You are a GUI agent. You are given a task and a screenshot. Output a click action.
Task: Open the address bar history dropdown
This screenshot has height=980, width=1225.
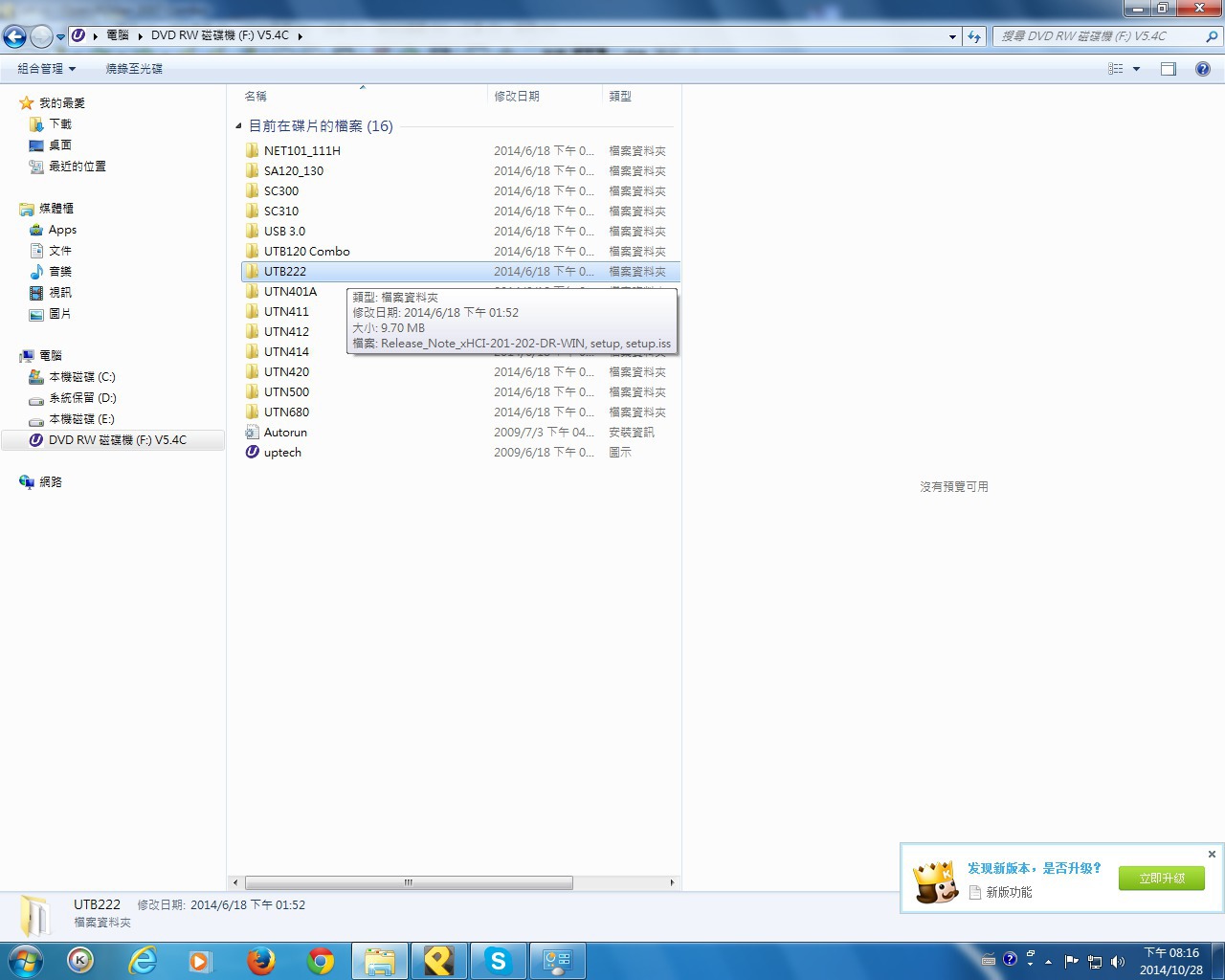pyautogui.click(x=952, y=36)
